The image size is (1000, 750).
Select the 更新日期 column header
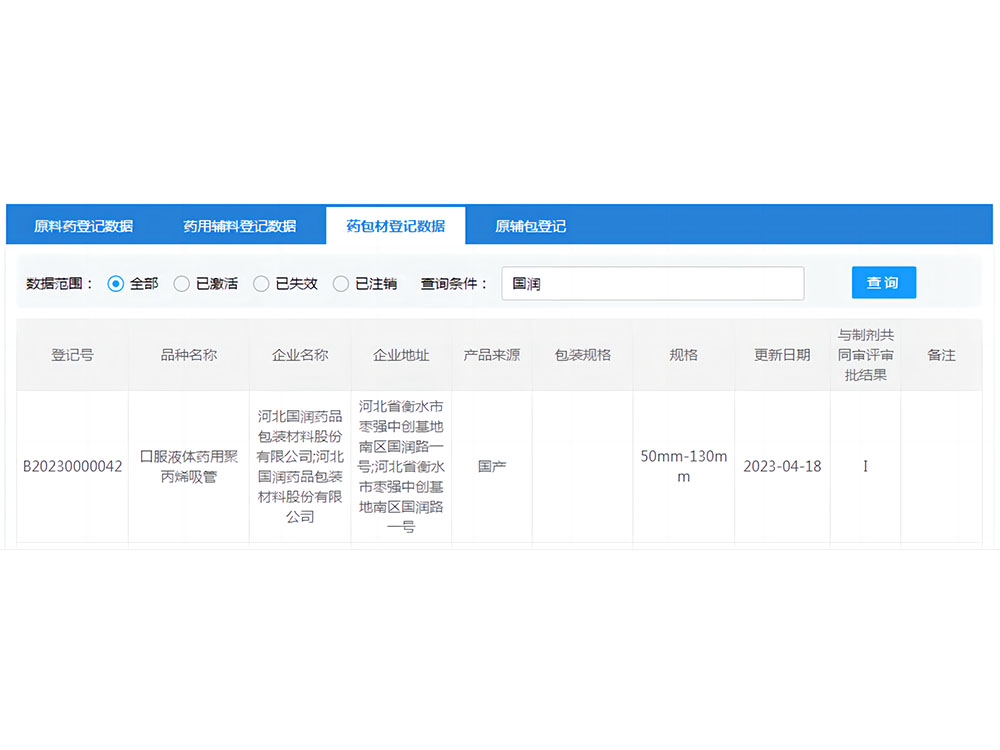pyautogui.click(x=781, y=355)
